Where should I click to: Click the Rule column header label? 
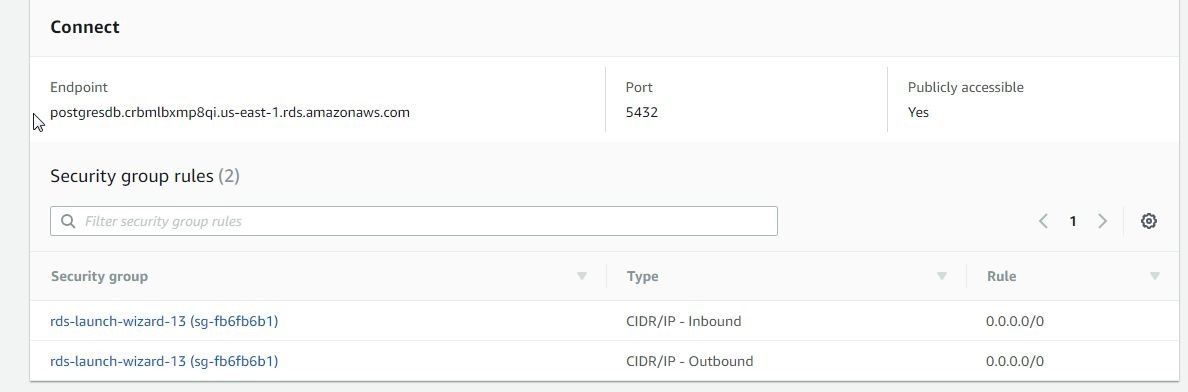(x=1002, y=277)
